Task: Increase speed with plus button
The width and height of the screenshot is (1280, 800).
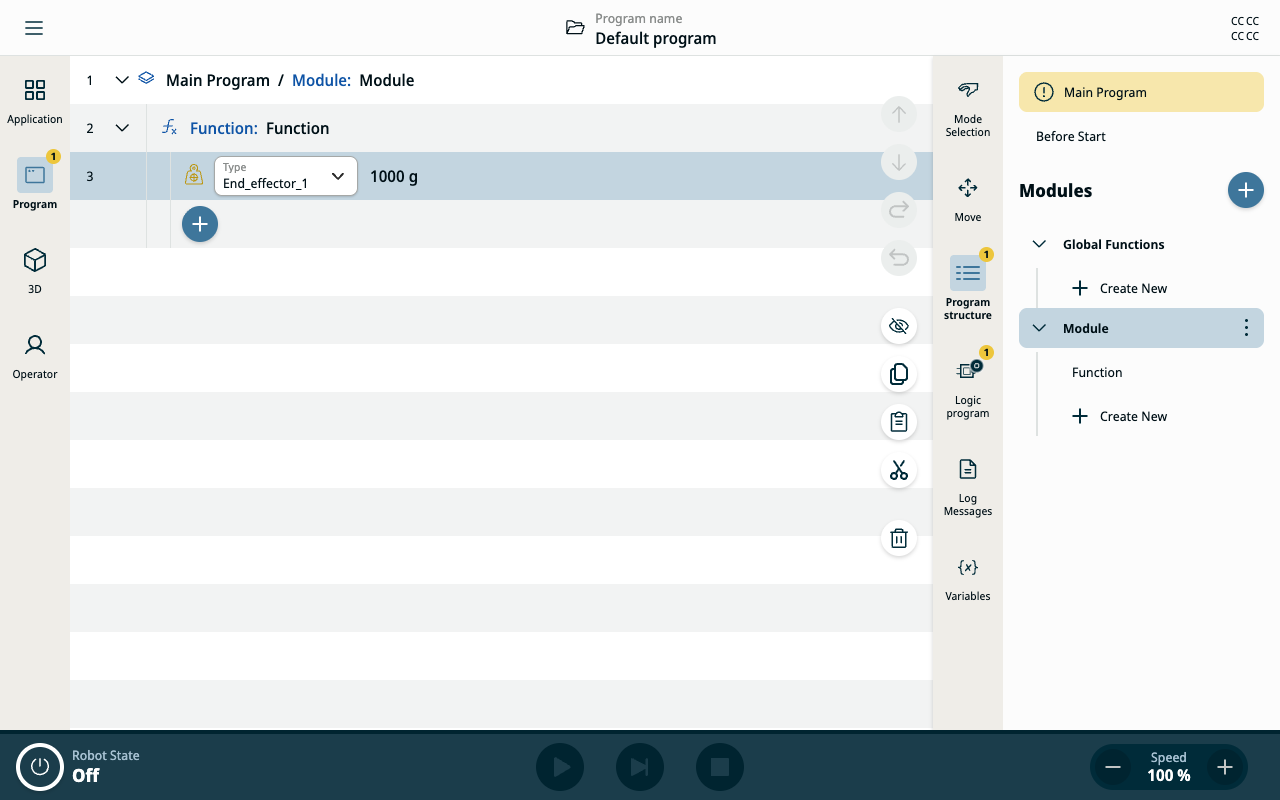Action: click(x=1225, y=767)
